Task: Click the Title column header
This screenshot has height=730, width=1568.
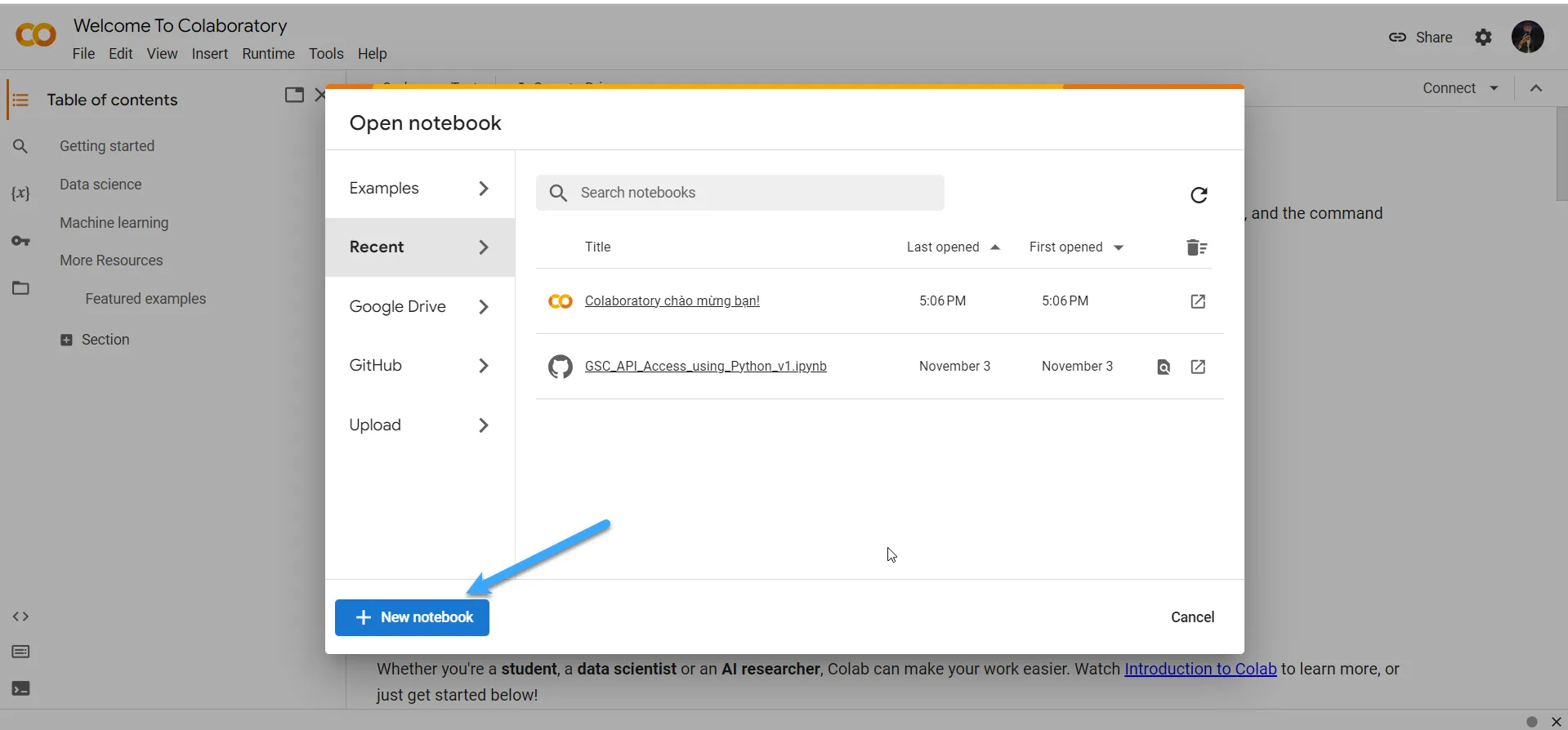Action: tap(597, 247)
